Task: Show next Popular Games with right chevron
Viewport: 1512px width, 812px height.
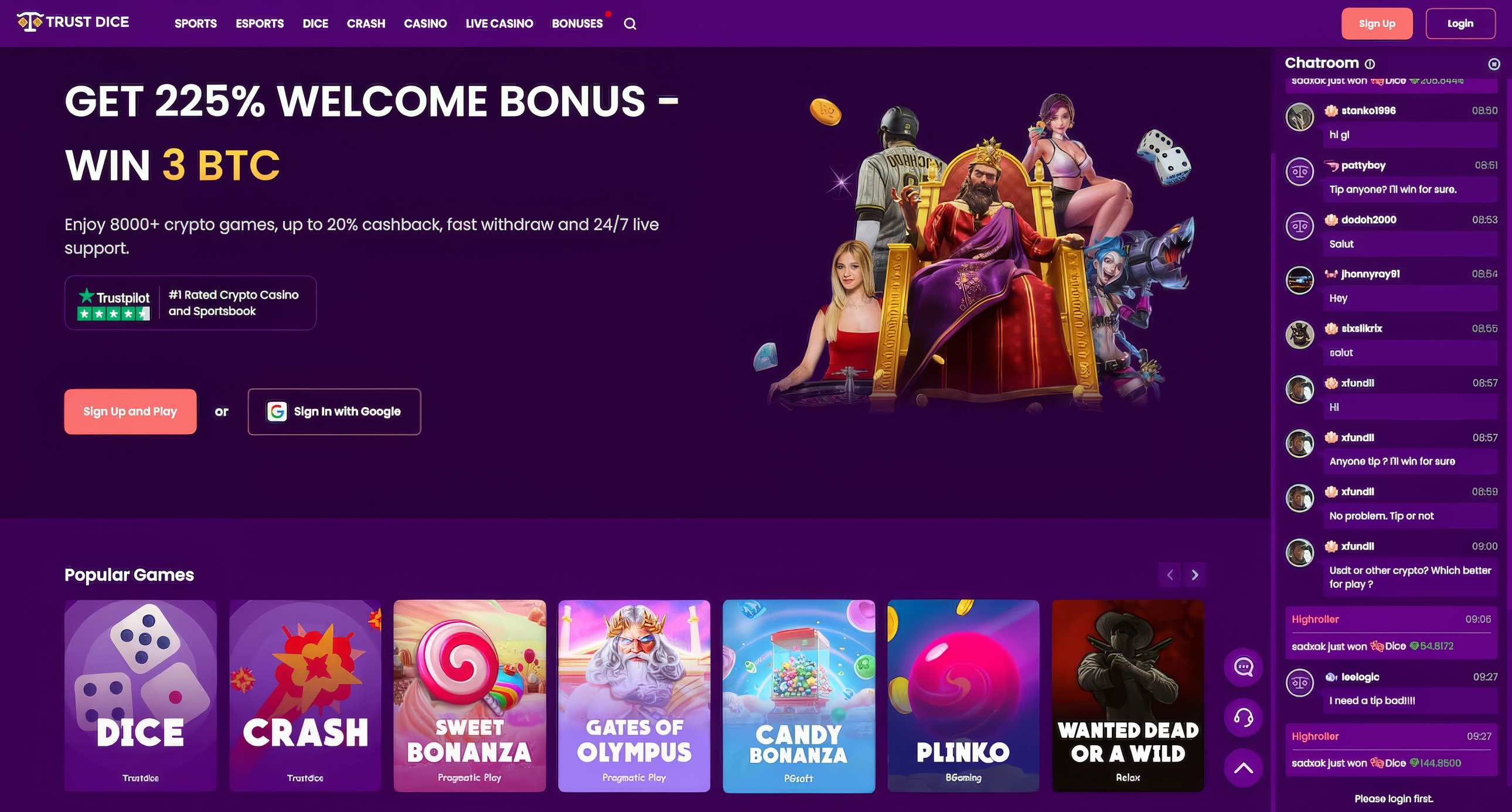Action: point(1194,575)
